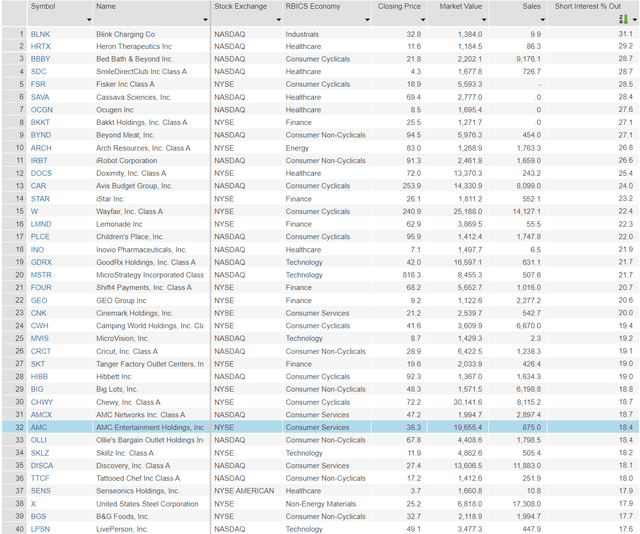The width and height of the screenshot is (640, 534).
Task: Select the 'Wayfair, Inc. Class A' cell
Action: (x=151, y=211)
